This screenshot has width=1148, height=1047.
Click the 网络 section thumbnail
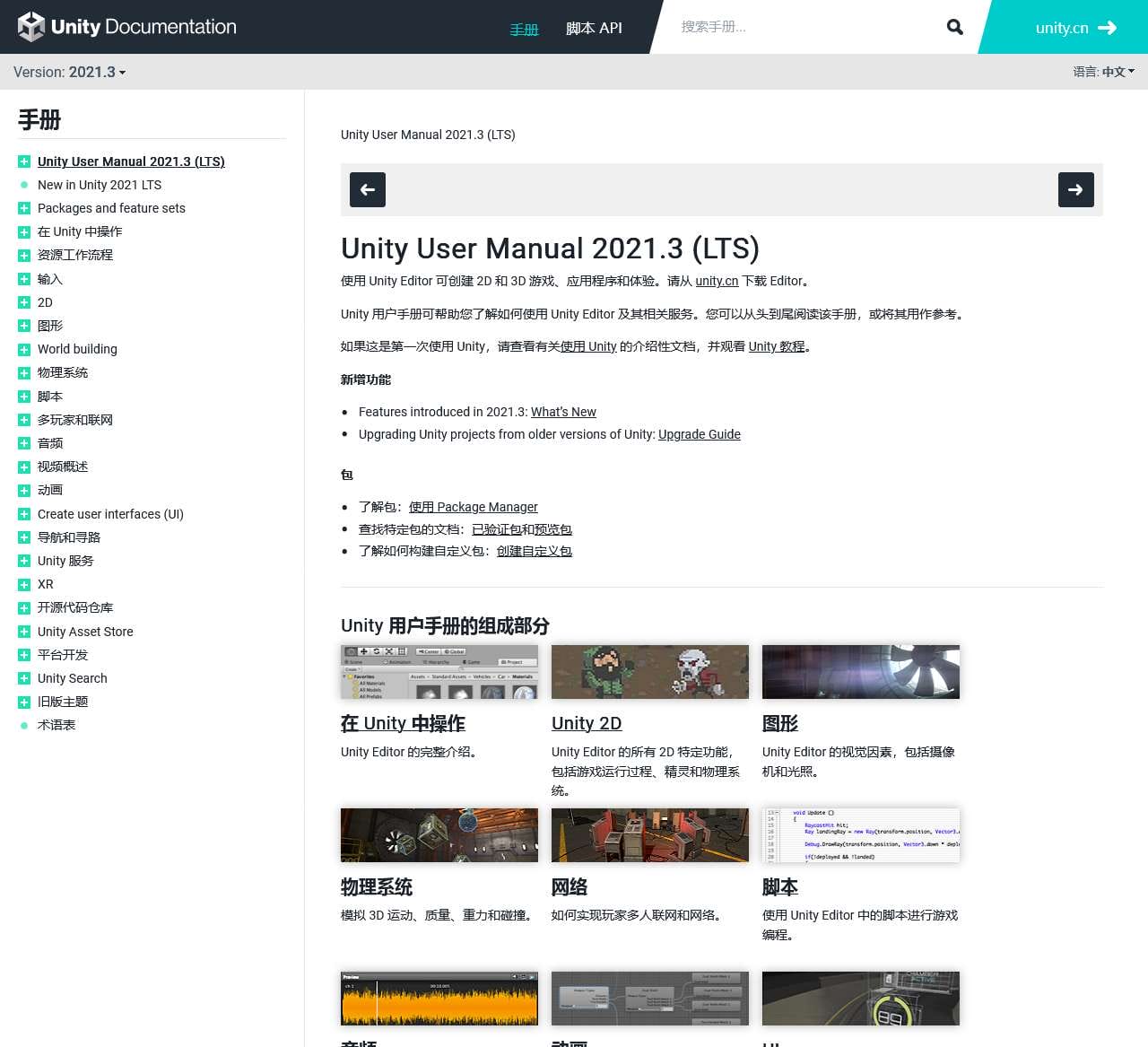(x=650, y=835)
